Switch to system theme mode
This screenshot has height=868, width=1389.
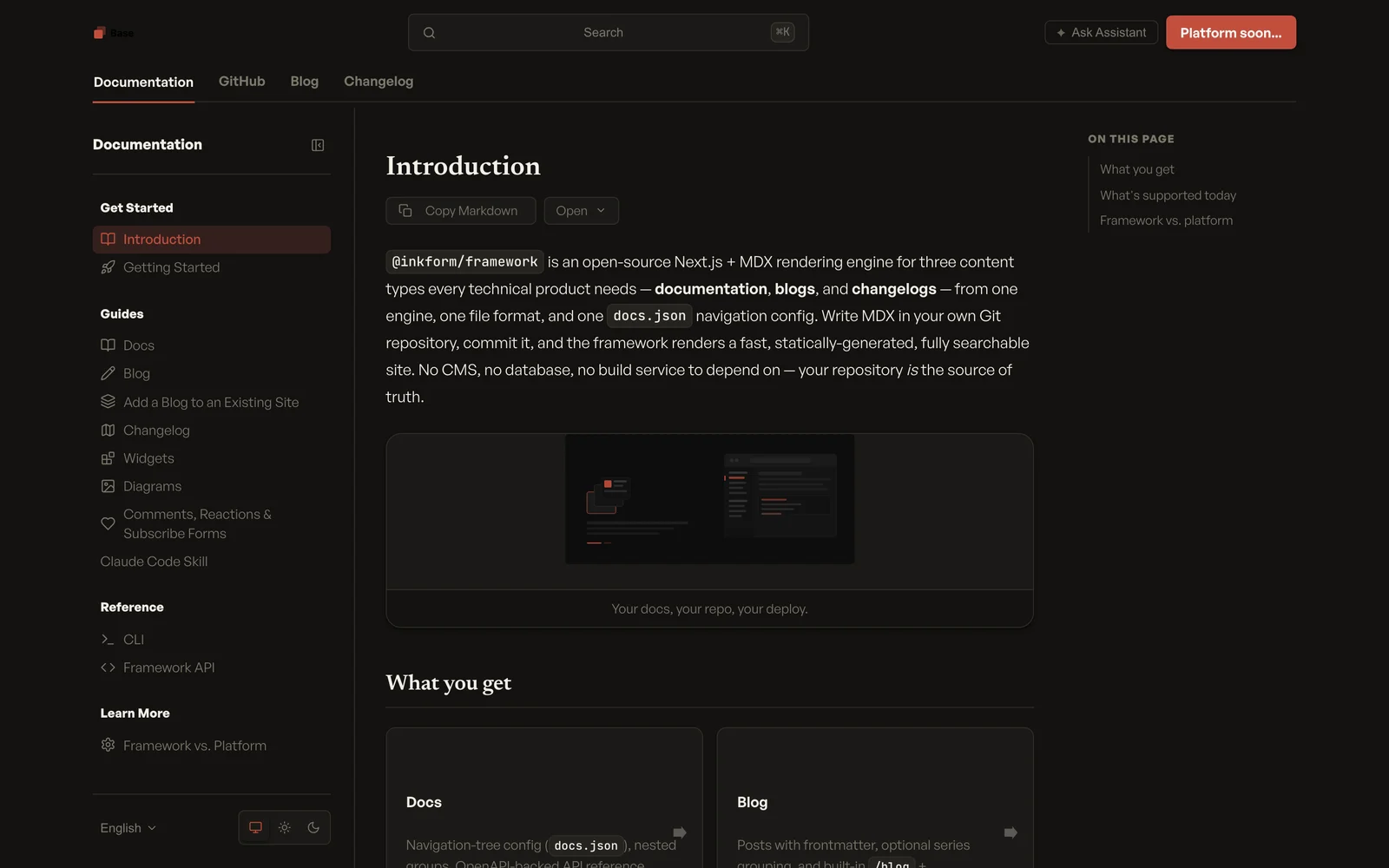[255, 828]
